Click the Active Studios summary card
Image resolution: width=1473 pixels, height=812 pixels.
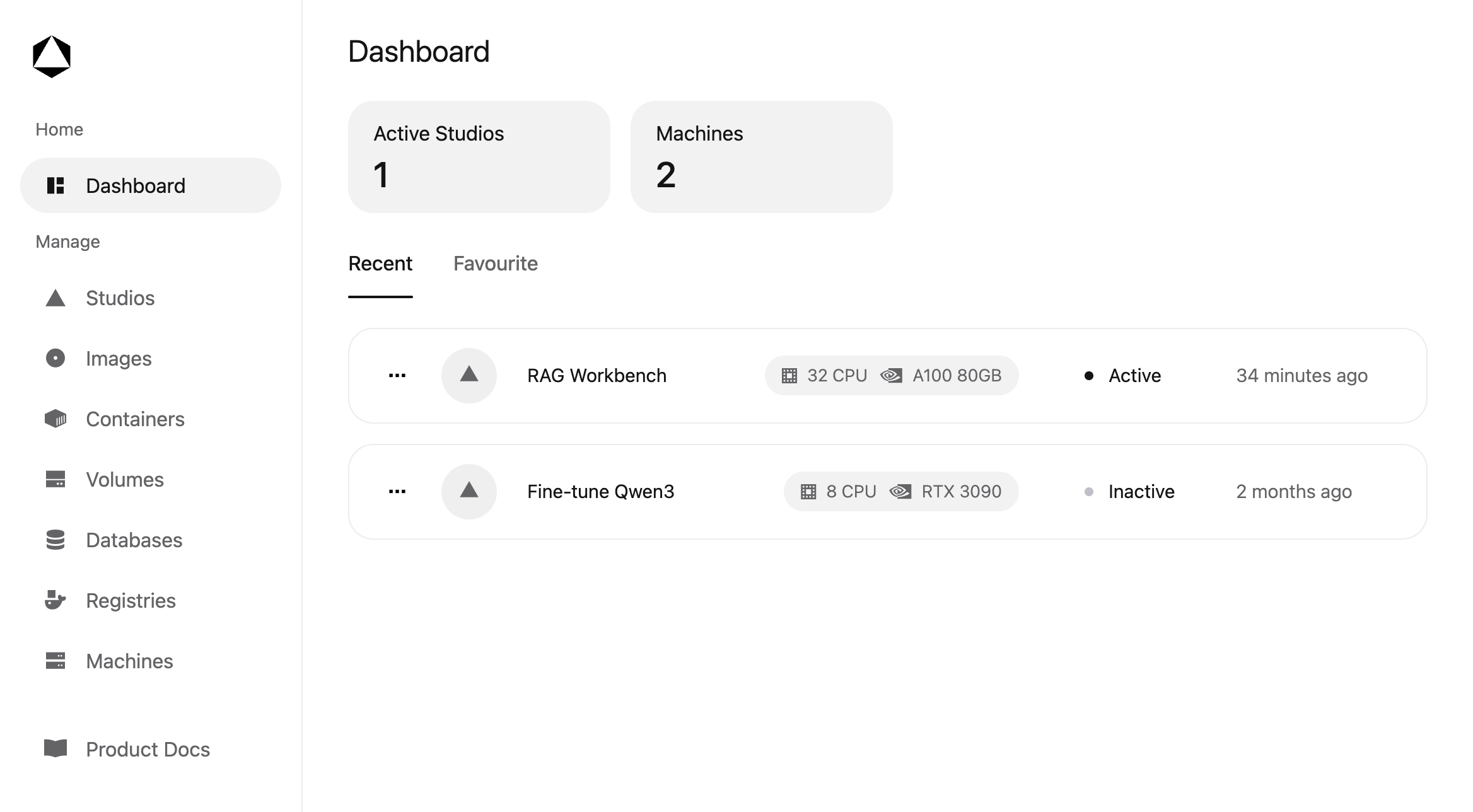[x=479, y=157]
